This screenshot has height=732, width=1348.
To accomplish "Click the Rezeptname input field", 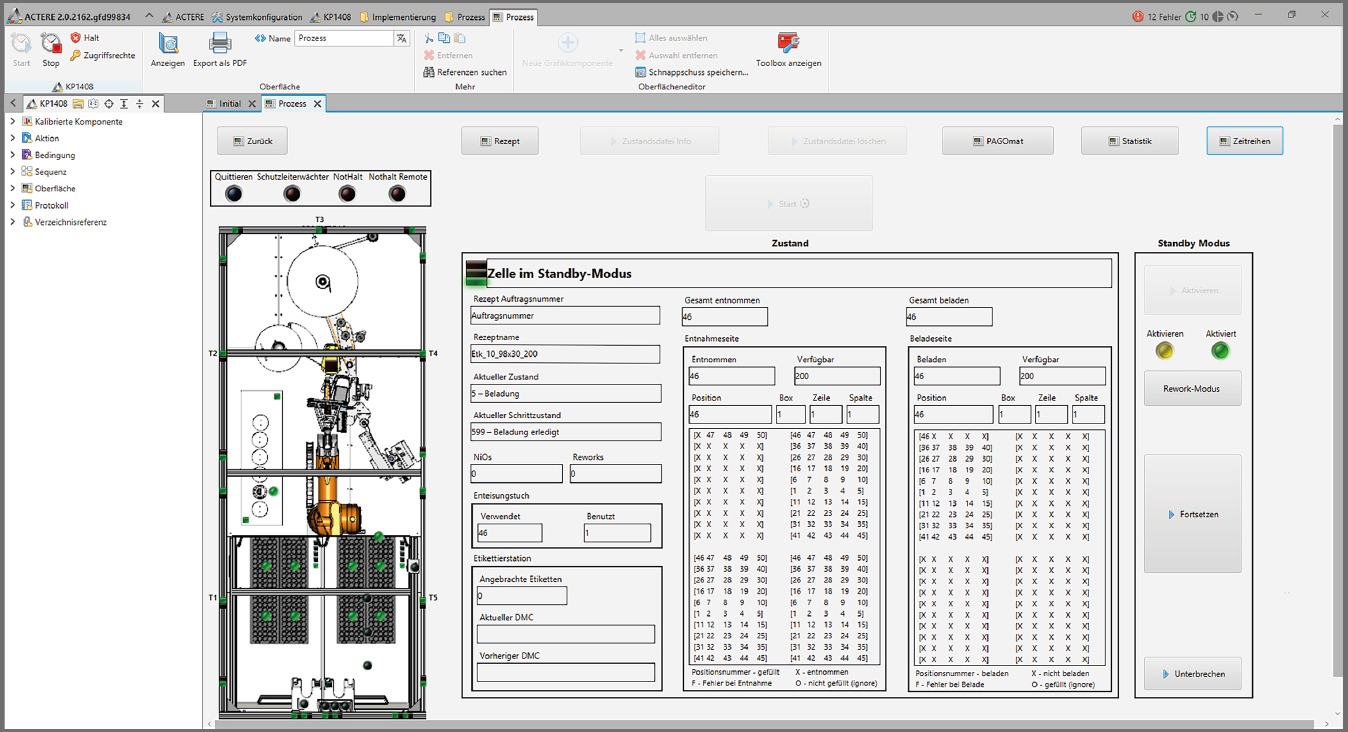I will tap(565, 354).
